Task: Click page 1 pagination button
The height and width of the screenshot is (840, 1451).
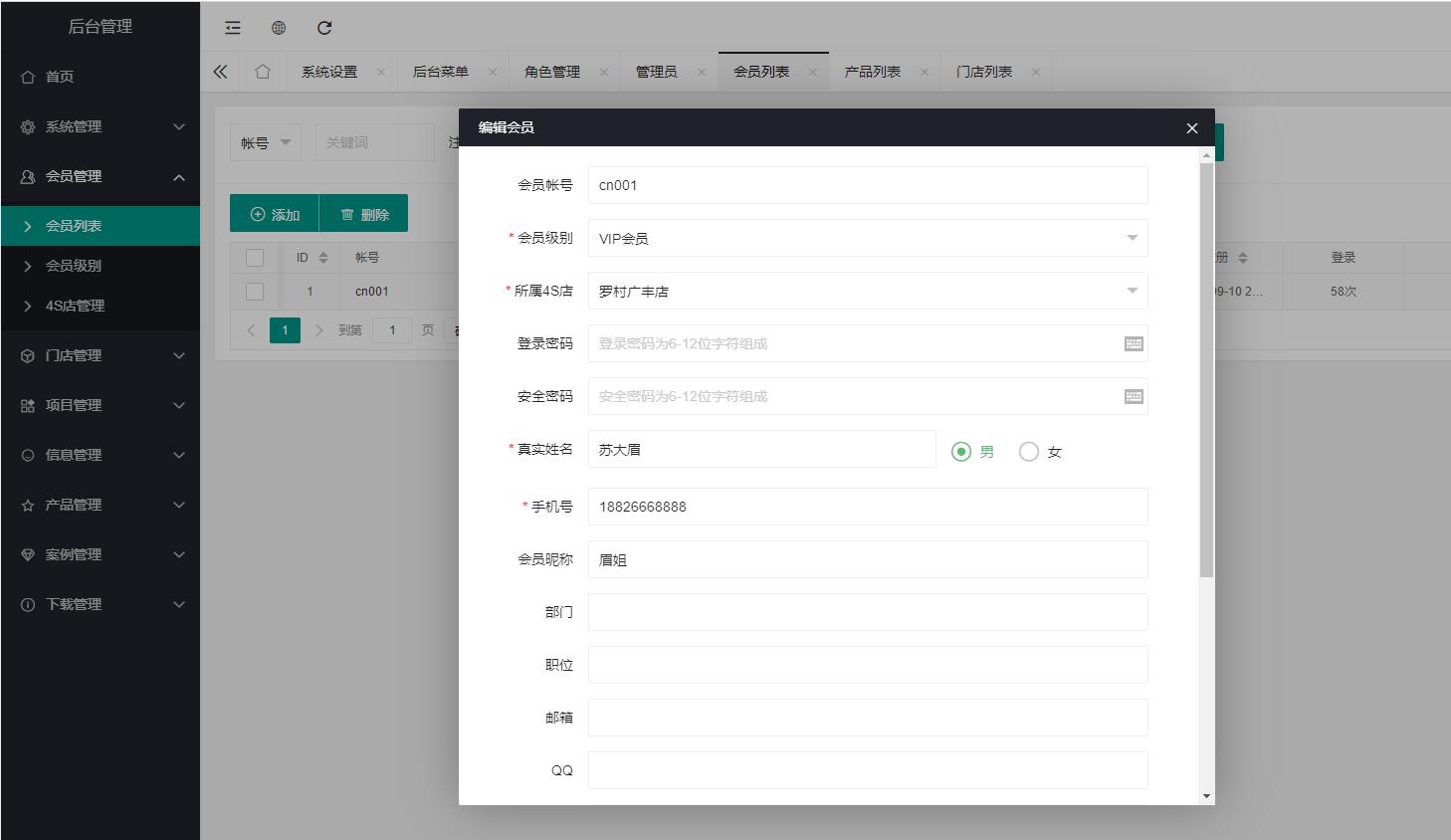Action: pos(285,330)
